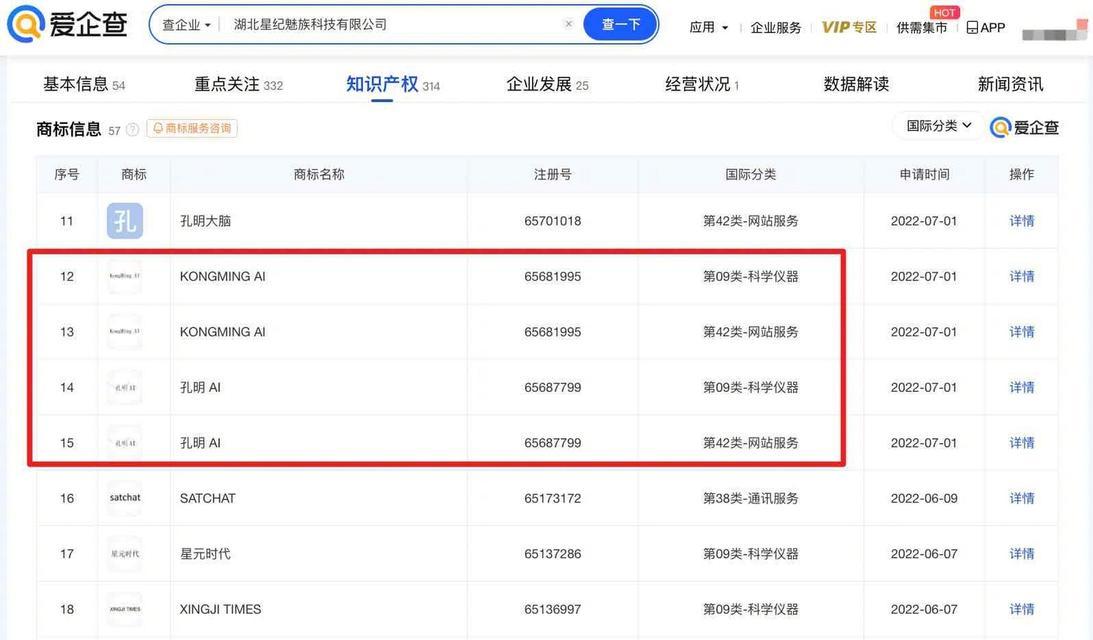
Task: Click registration number 65136997
Action: click(553, 609)
